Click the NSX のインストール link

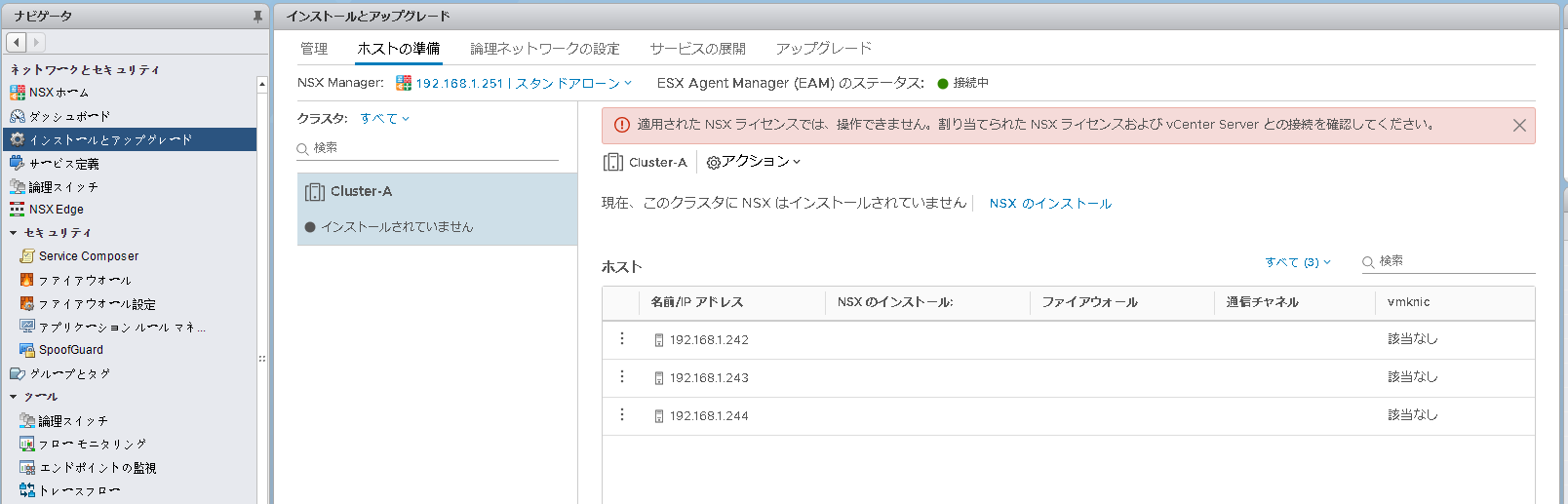point(1050,204)
